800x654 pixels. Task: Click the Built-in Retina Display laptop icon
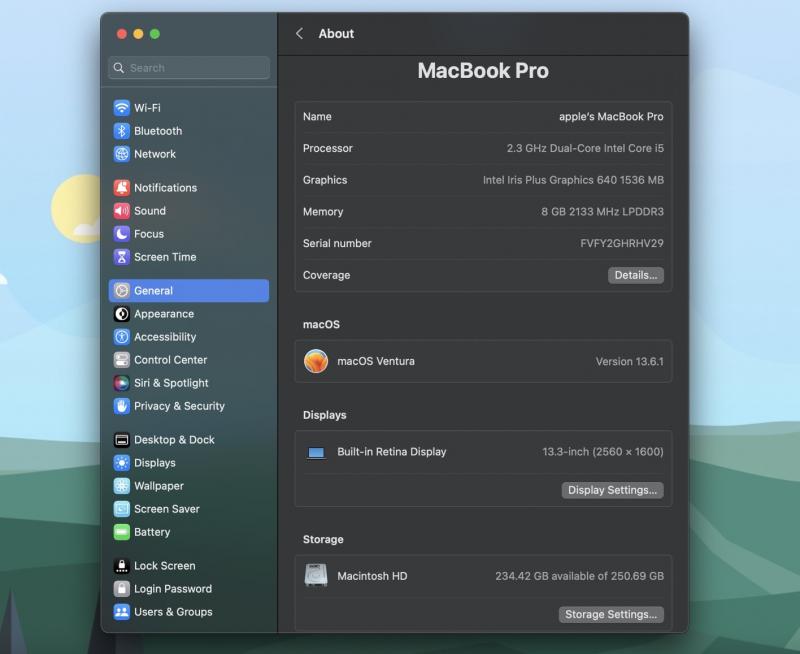[x=316, y=452]
